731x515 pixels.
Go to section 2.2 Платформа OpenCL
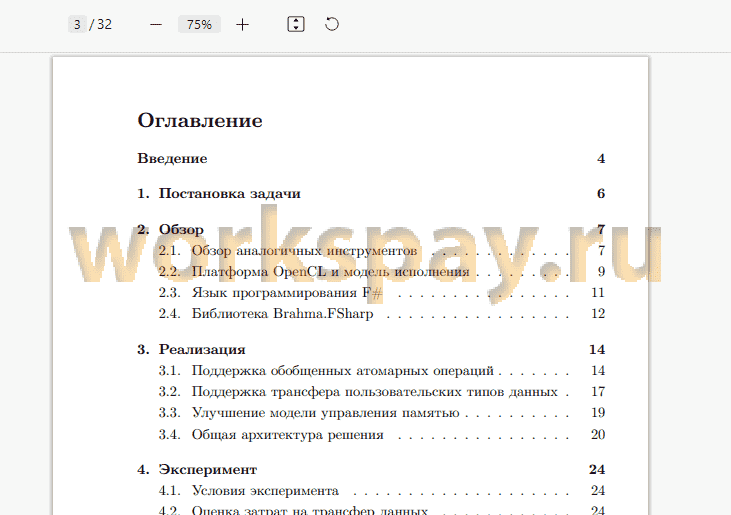coord(314,272)
